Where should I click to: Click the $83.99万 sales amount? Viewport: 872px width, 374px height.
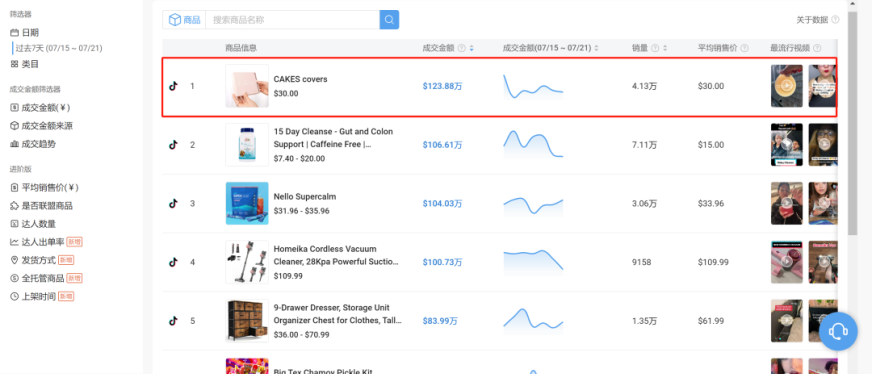click(x=440, y=321)
